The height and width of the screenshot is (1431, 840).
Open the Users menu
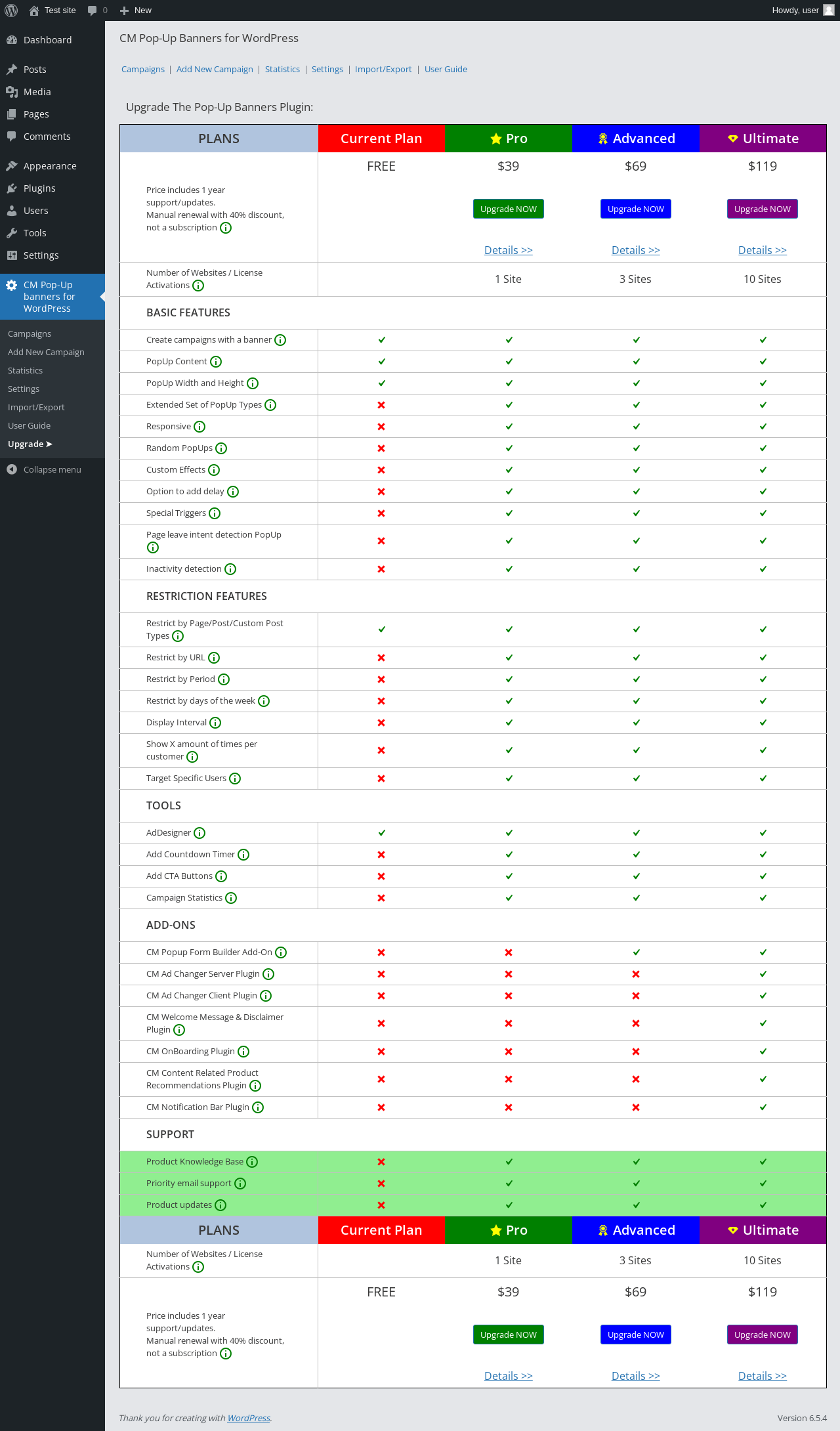click(x=52, y=211)
